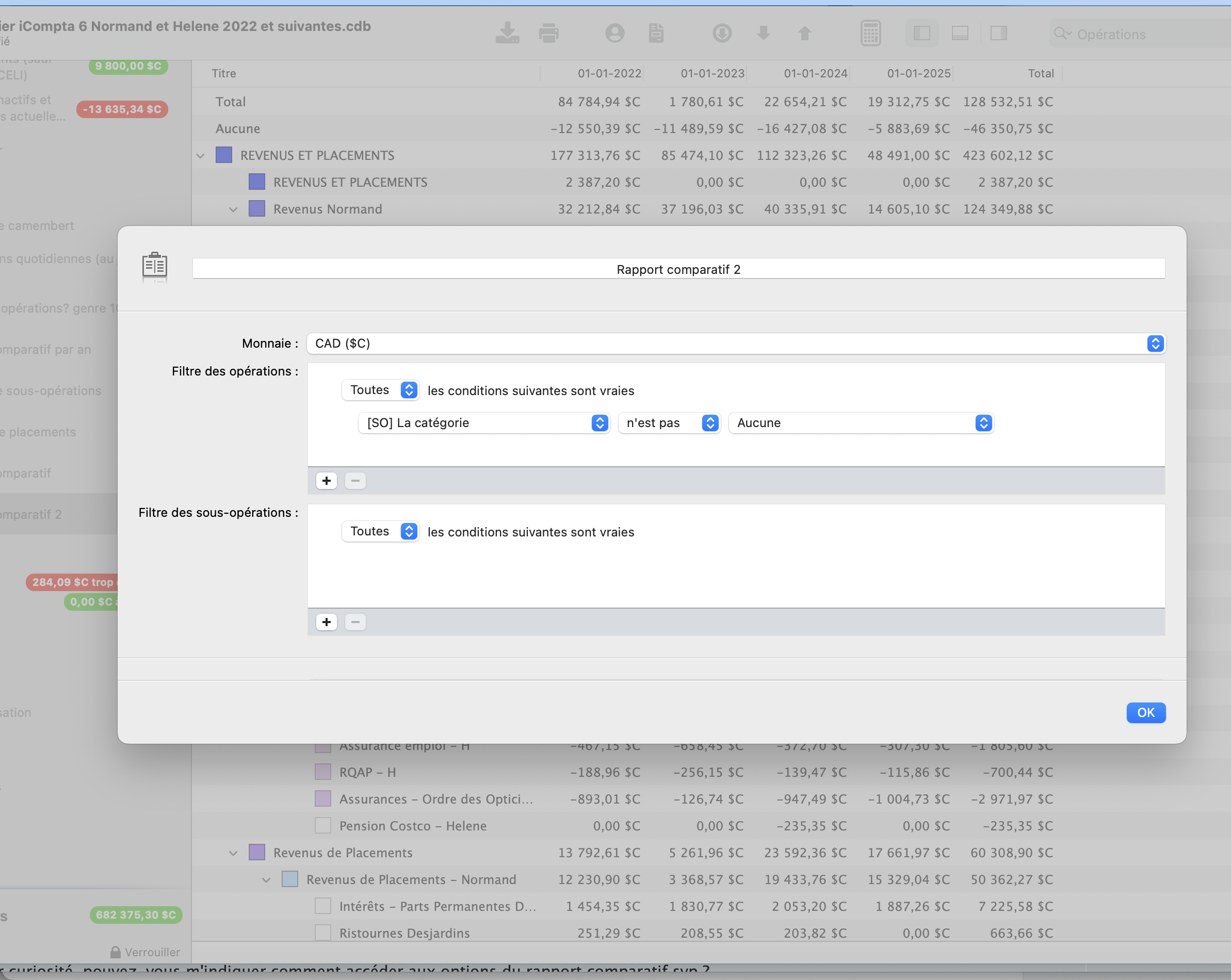Click swatch beside Ristournes Desjardins

click(323, 933)
